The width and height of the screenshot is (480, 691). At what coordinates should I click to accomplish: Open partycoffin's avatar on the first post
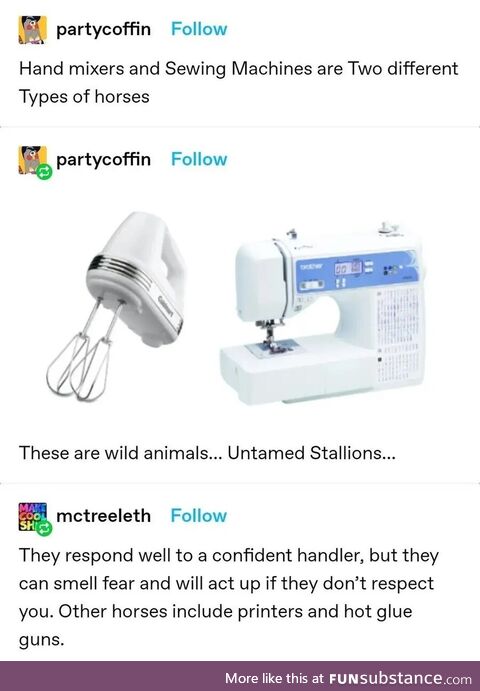tap(33, 30)
